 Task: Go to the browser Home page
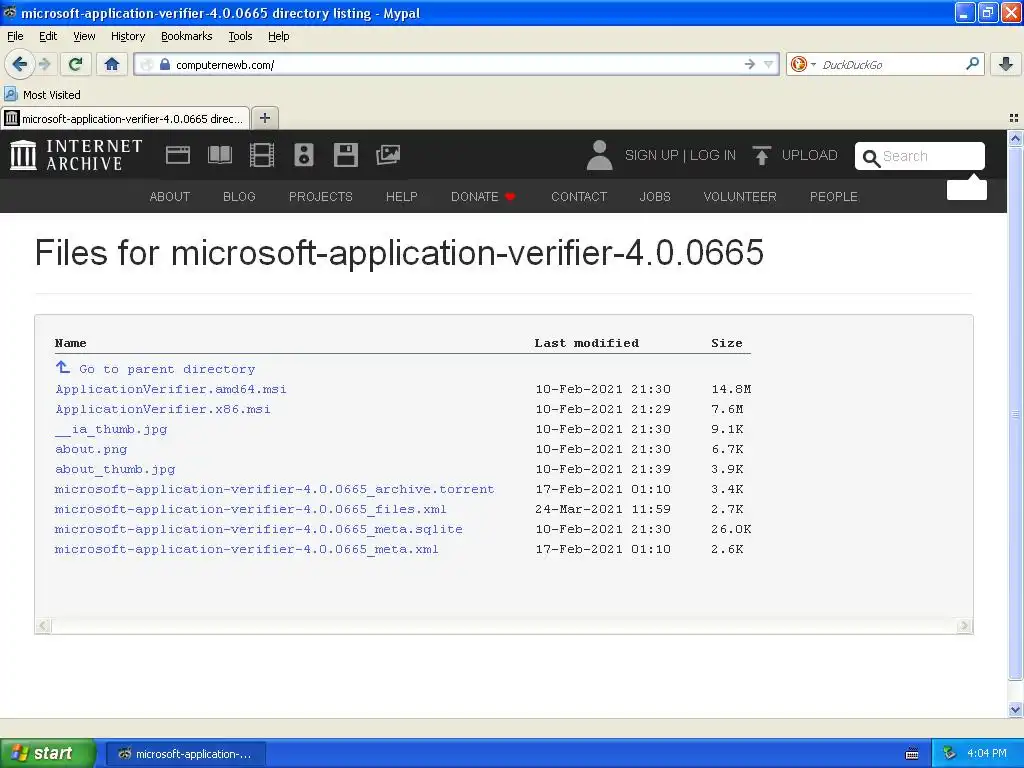click(112, 64)
